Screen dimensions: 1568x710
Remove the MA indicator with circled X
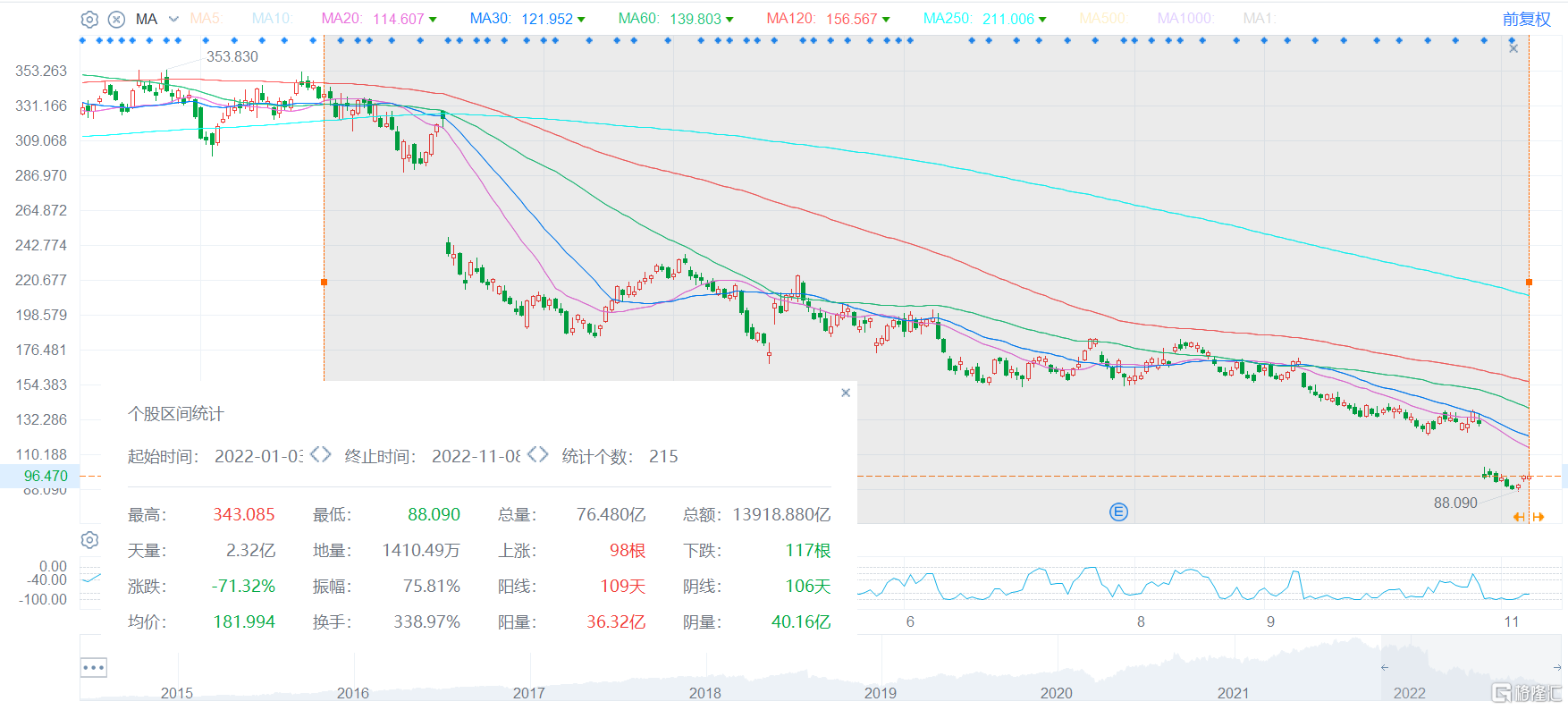(116, 19)
